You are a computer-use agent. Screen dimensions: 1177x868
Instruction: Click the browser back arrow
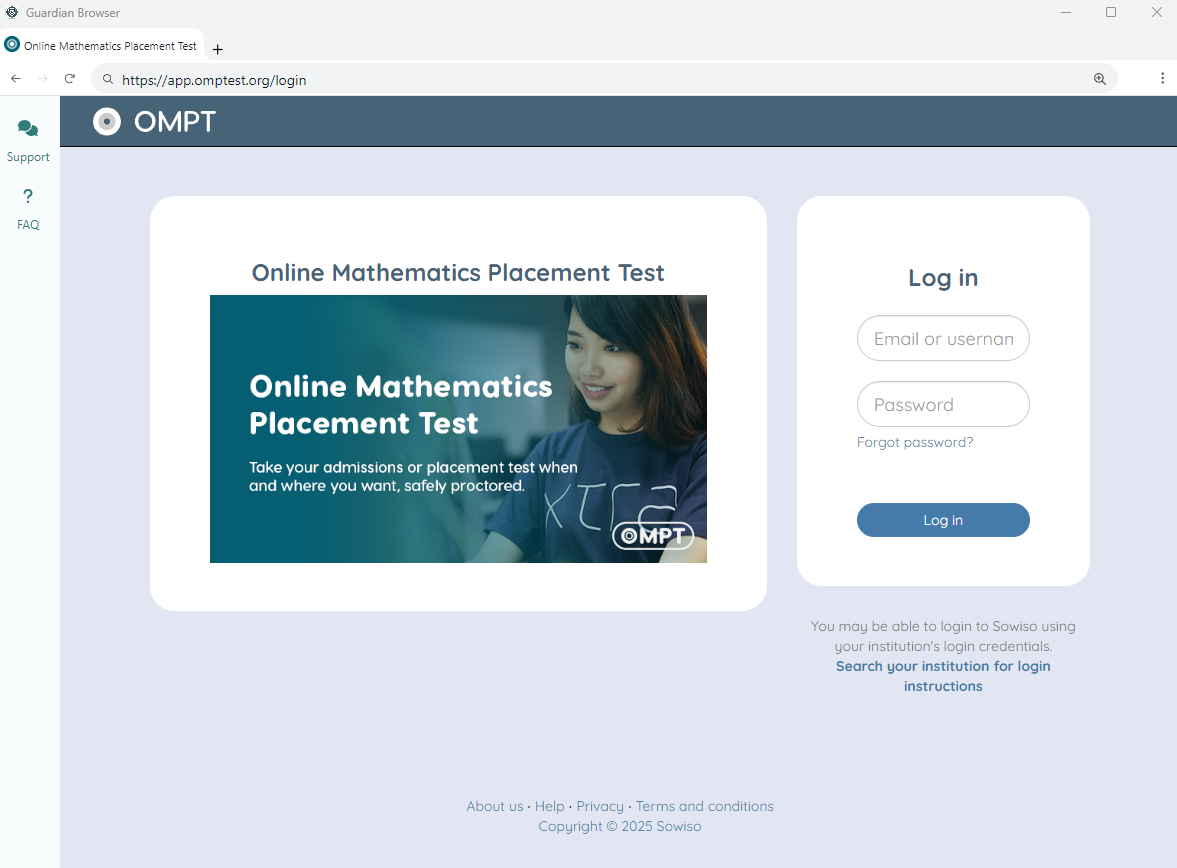tap(15, 78)
